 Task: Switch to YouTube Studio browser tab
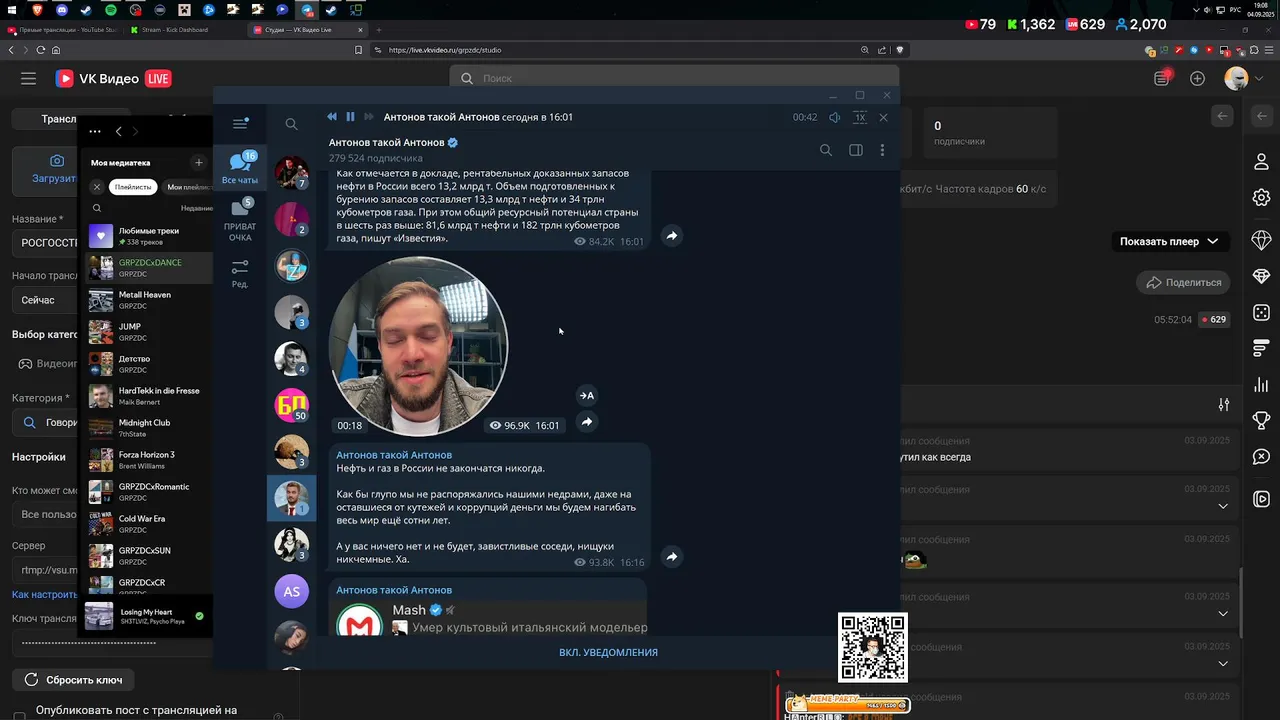click(x=62, y=30)
